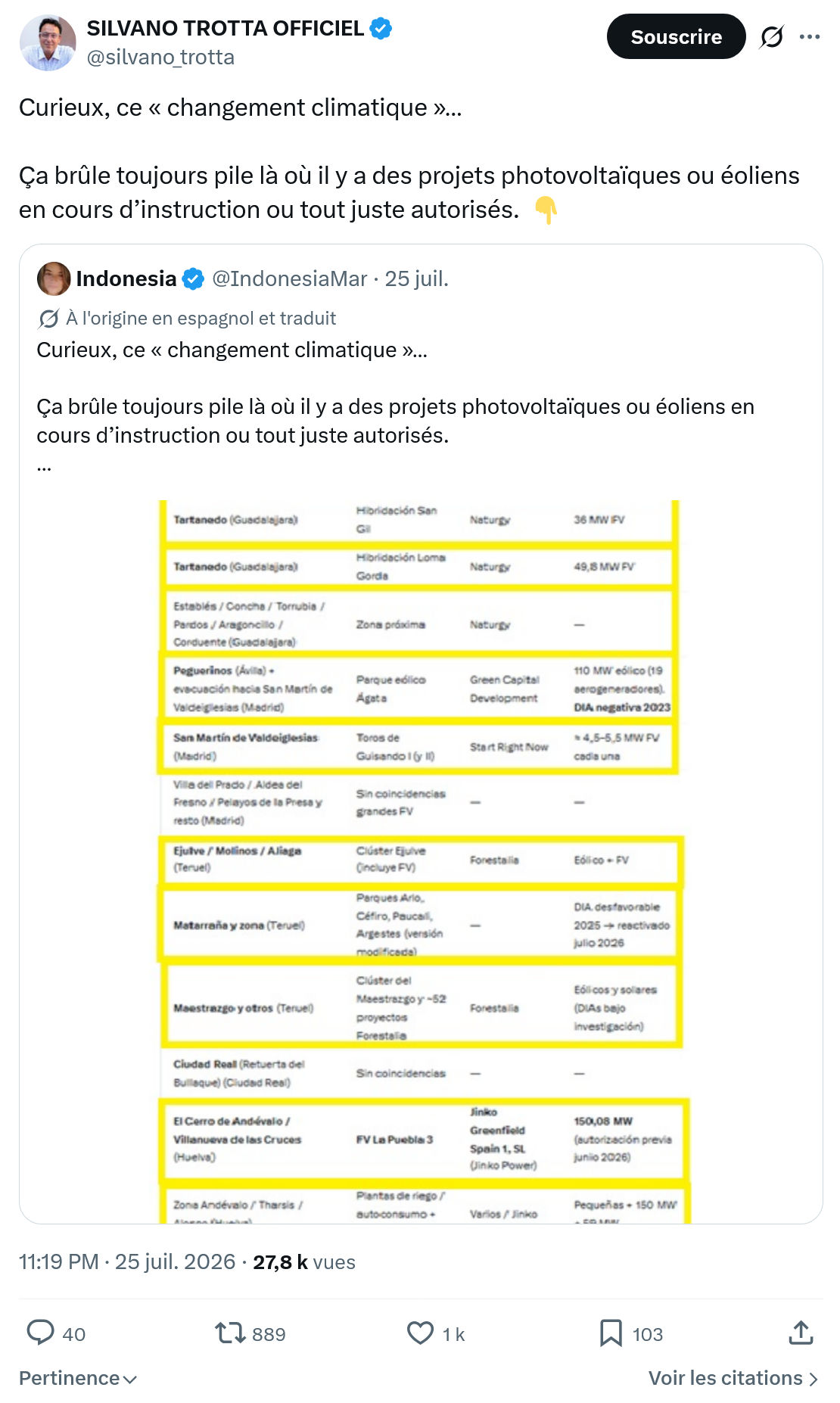Click the Indonesia account verified badge
The image size is (840, 1403).
click(x=194, y=279)
